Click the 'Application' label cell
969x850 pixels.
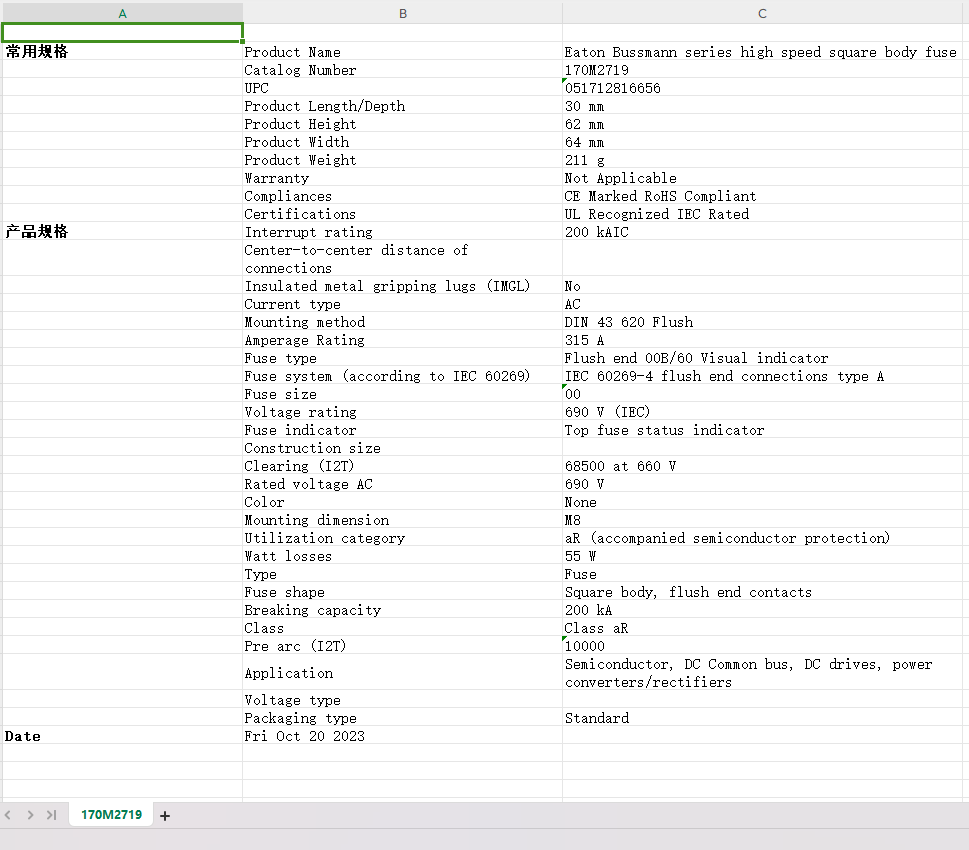[x=402, y=672]
